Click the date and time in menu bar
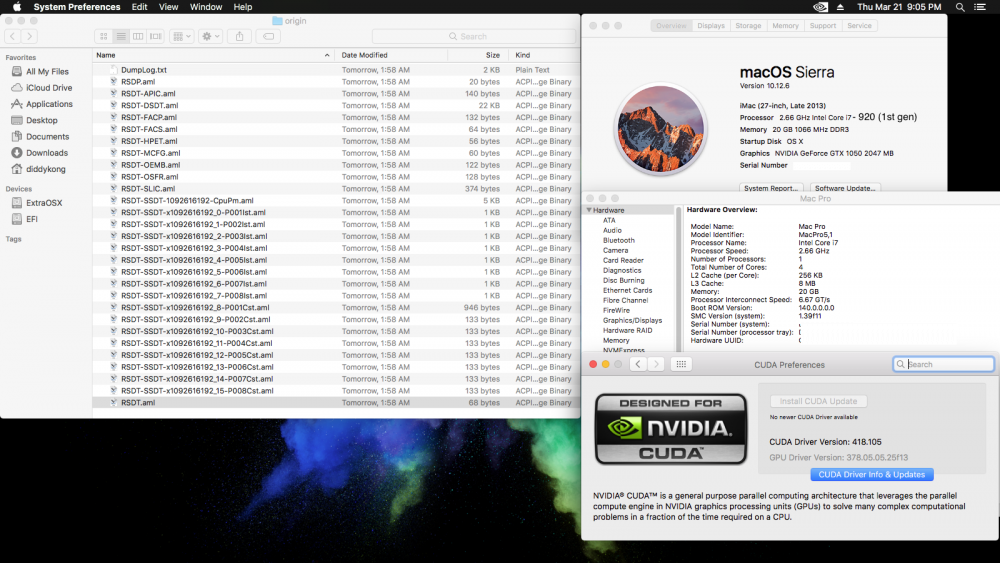 [x=899, y=7]
